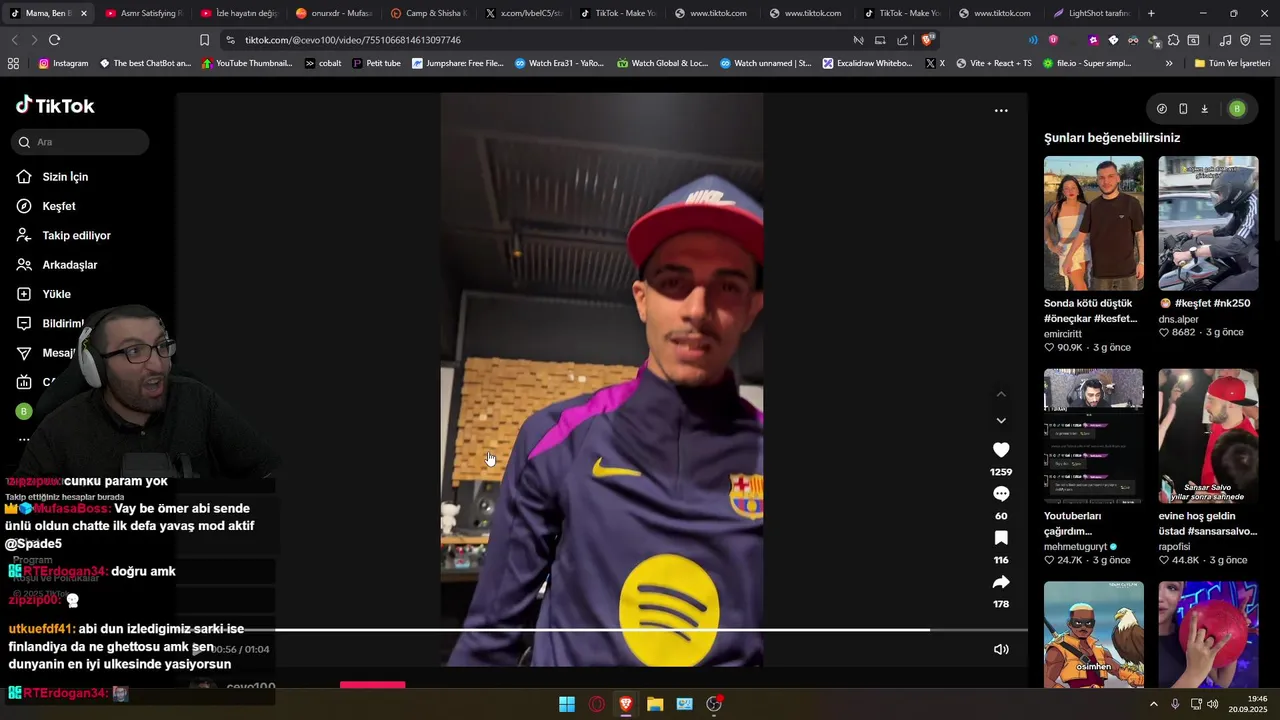The height and width of the screenshot is (720, 1280).
Task: Open sidebar three-dot more menu
Action: [x=24, y=439]
